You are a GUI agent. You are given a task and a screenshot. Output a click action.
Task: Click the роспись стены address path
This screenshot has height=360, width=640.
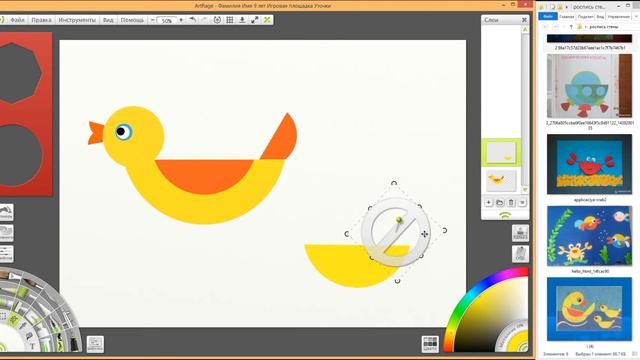[604, 27]
